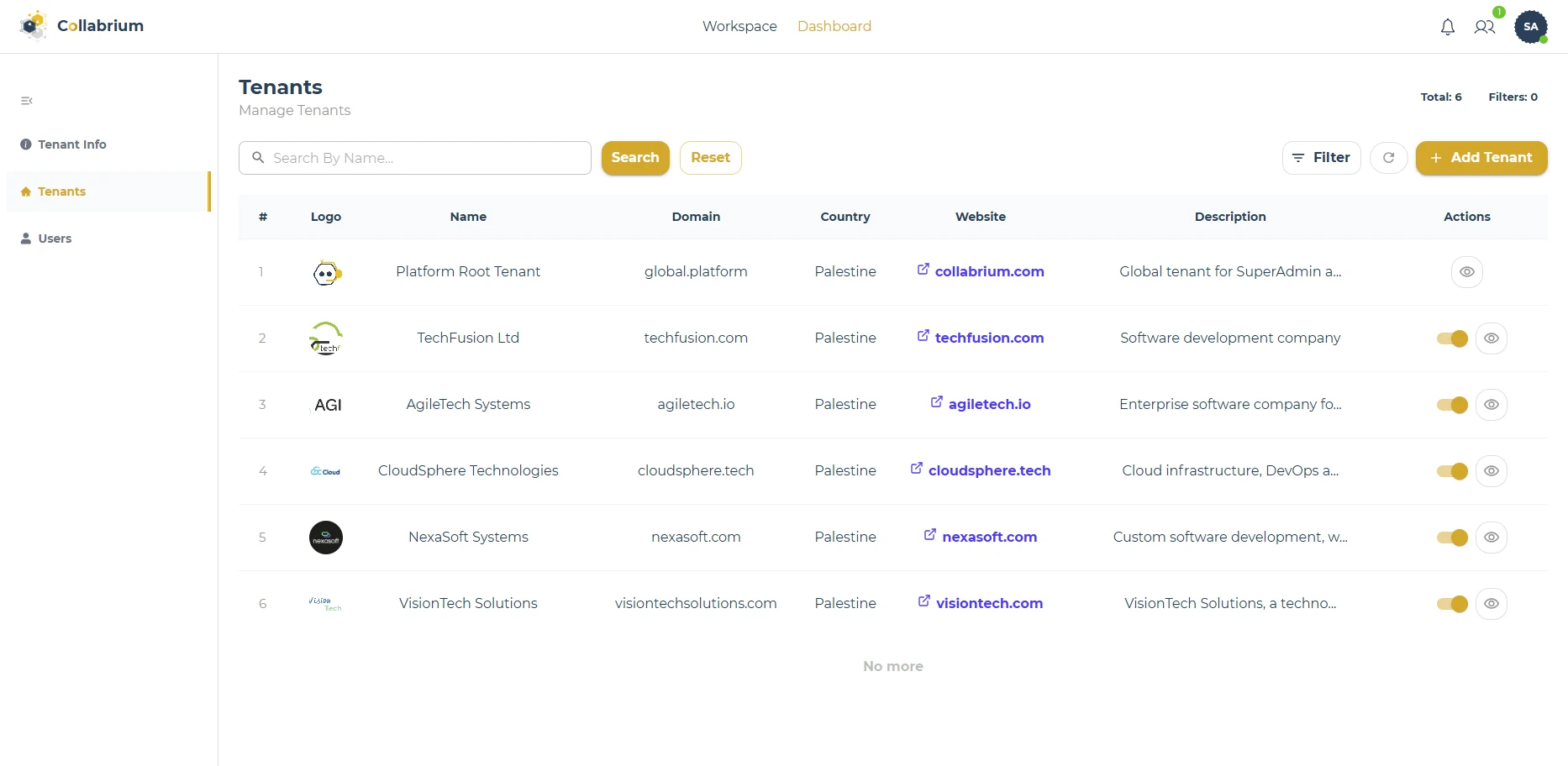Click the Platform Root Tenant logo

click(x=326, y=272)
